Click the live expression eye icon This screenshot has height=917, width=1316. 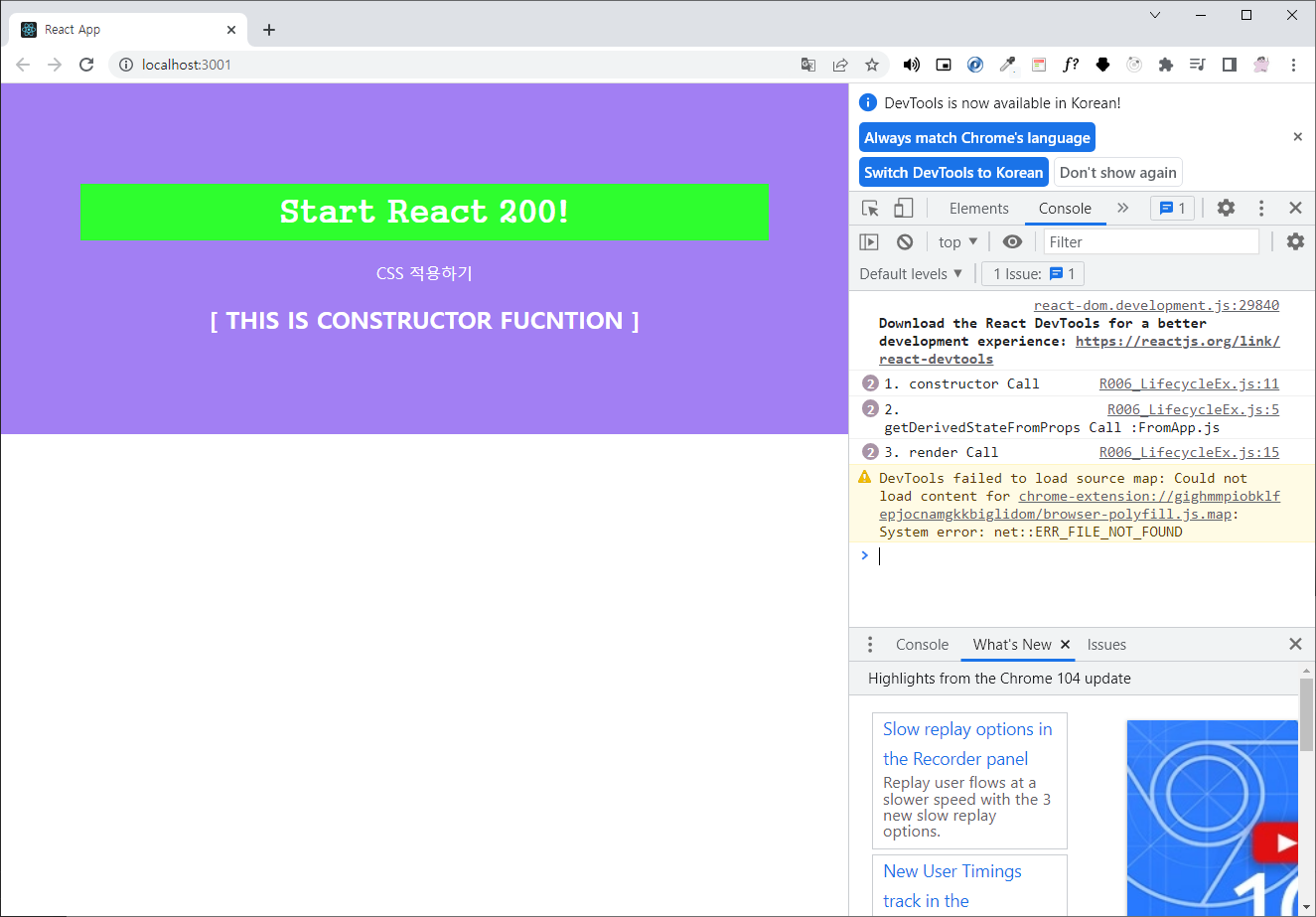click(x=1012, y=241)
